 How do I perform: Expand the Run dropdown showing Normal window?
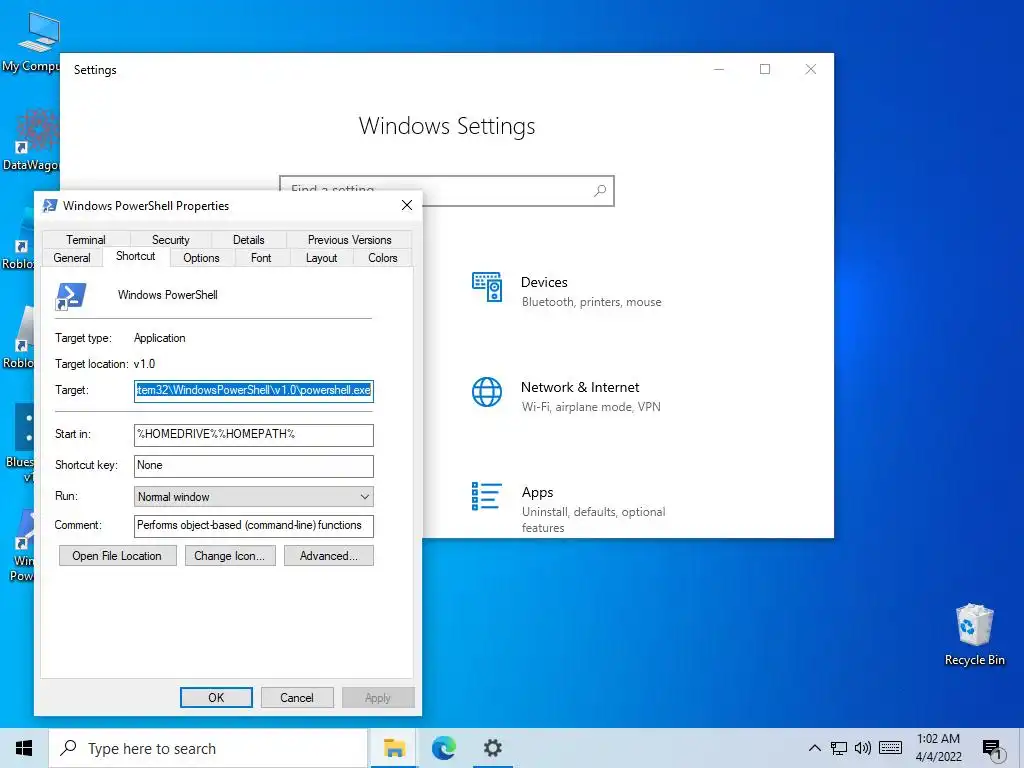(253, 496)
